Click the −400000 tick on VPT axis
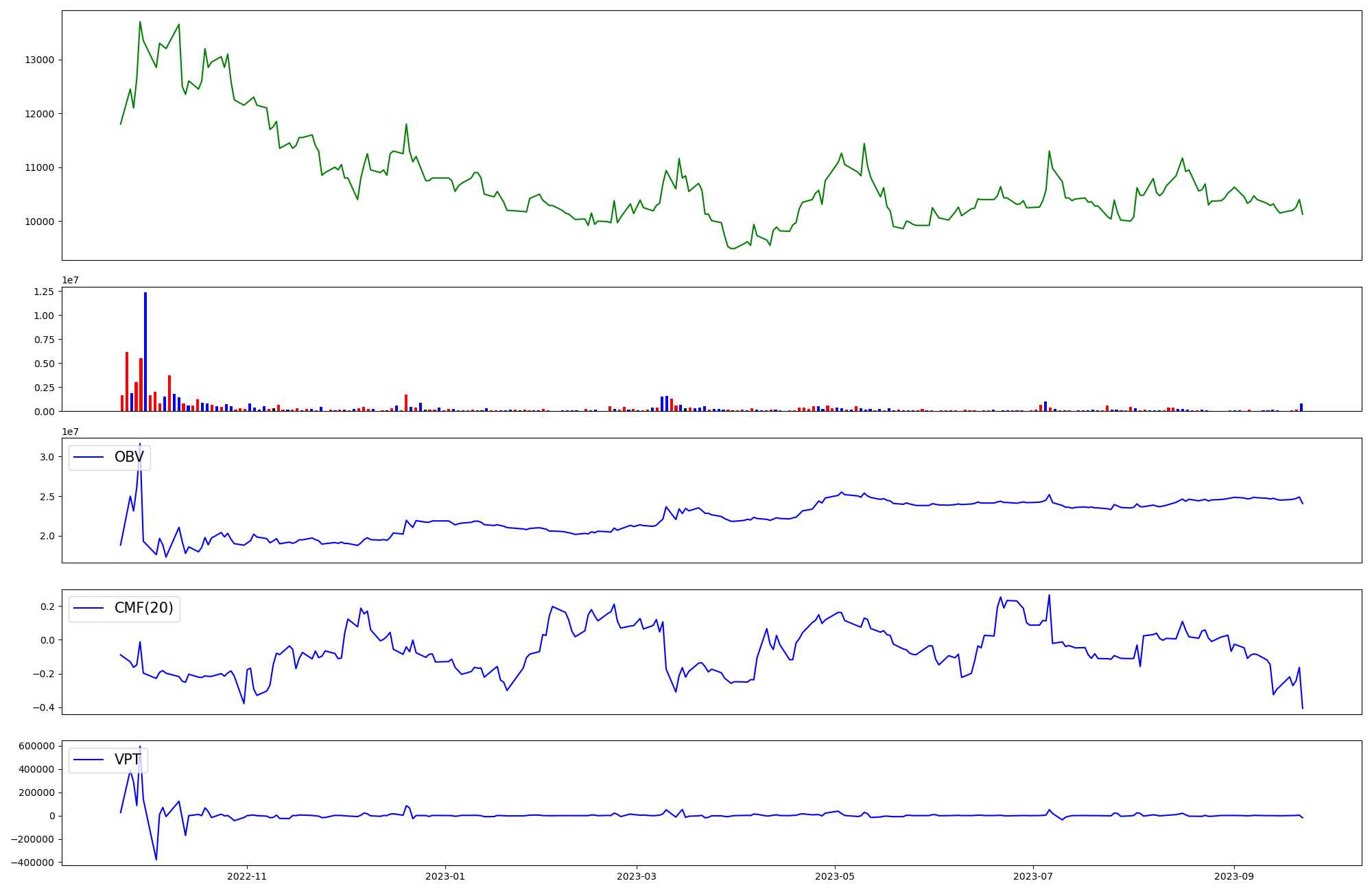The height and width of the screenshot is (892, 1372). (33, 862)
